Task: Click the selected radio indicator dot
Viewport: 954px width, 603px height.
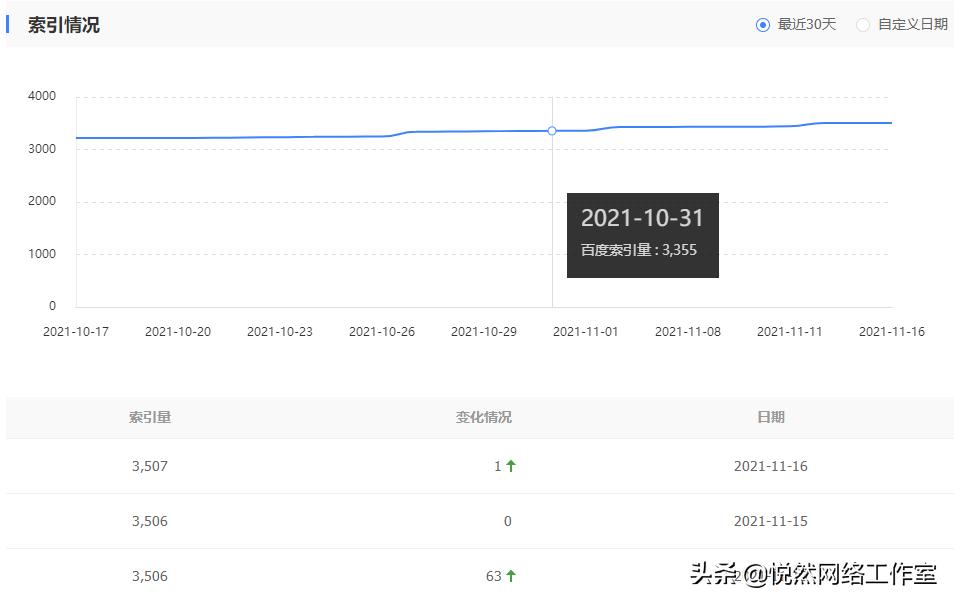Action: (x=763, y=24)
